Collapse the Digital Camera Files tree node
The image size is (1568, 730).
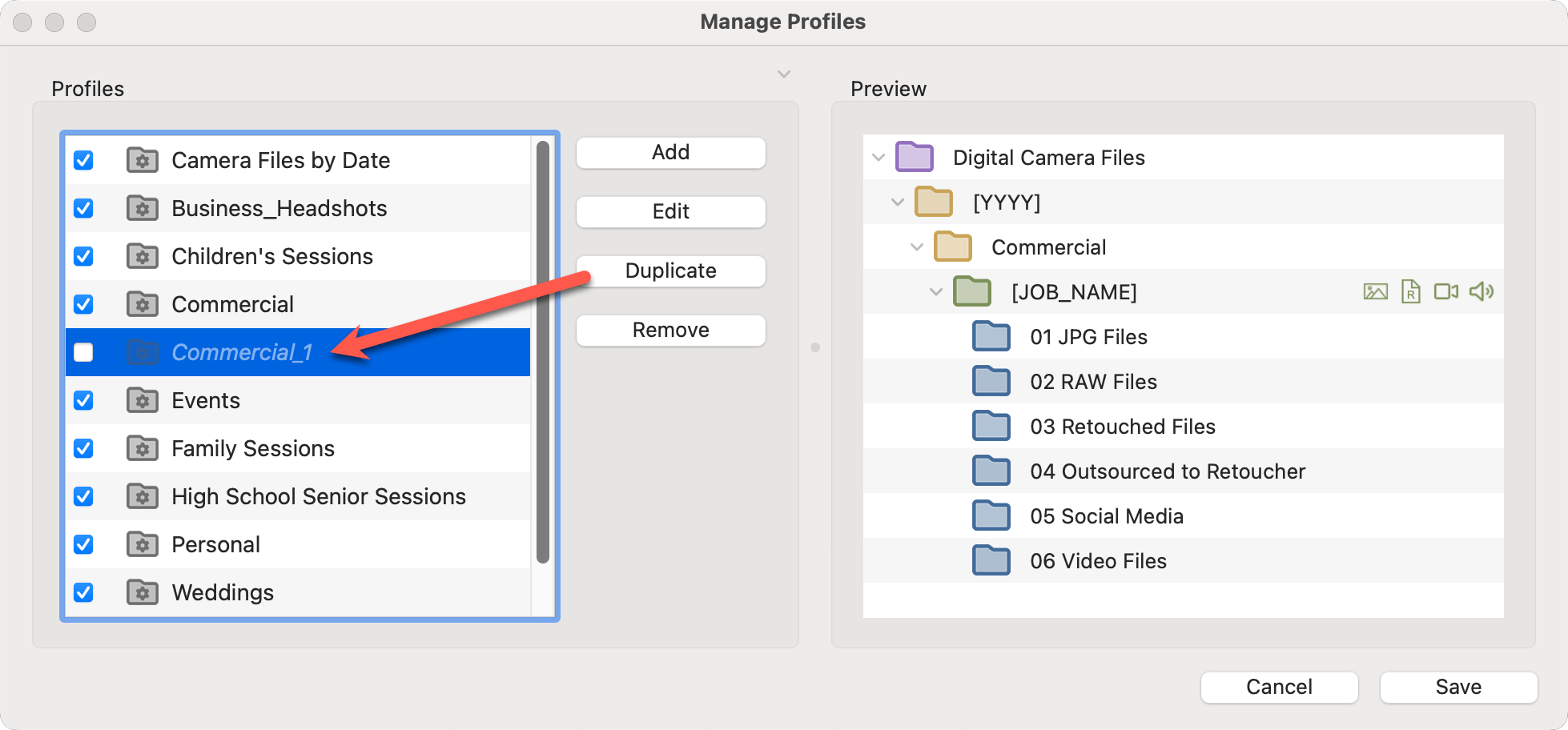point(878,158)
